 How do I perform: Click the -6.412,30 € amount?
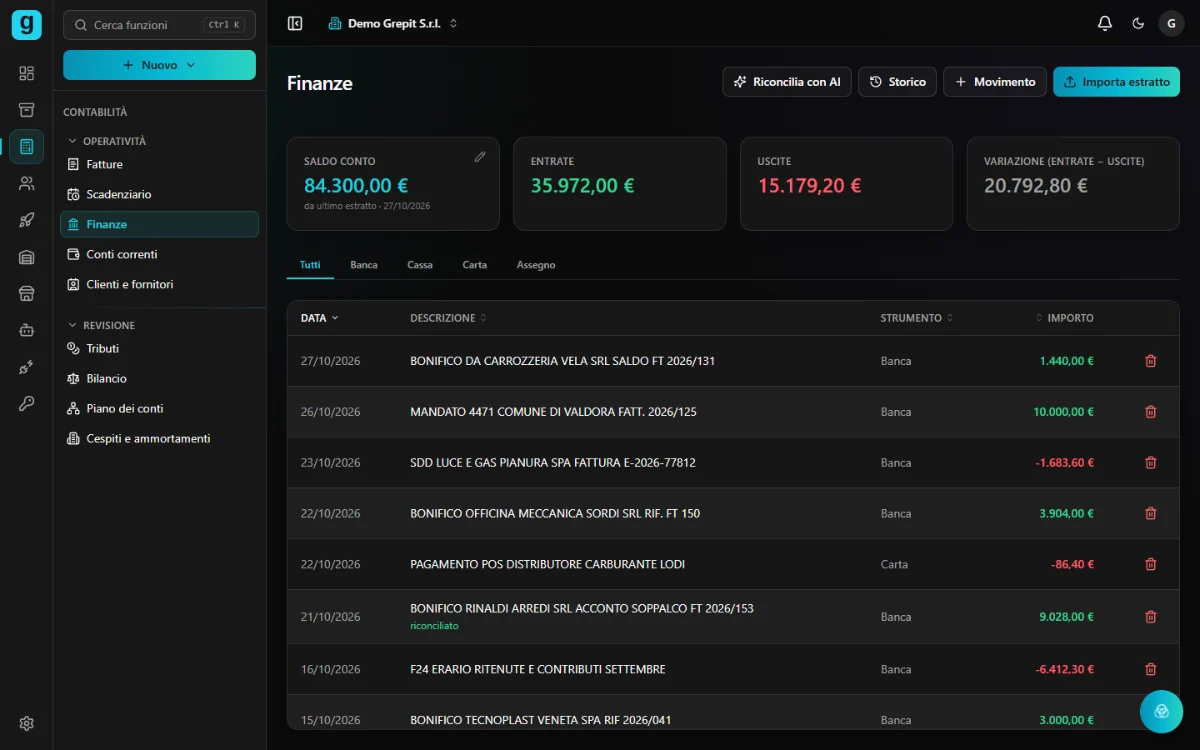tap(1064, 669)
